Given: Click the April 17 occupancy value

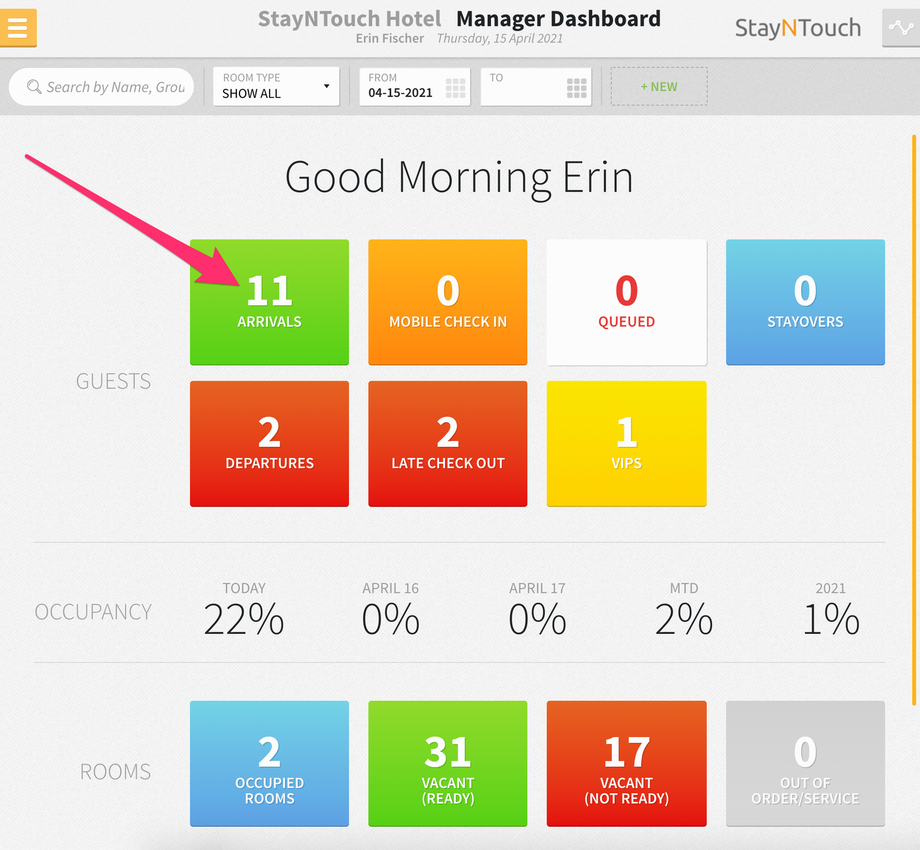Looking at the screenshot, I should point(537,619).
